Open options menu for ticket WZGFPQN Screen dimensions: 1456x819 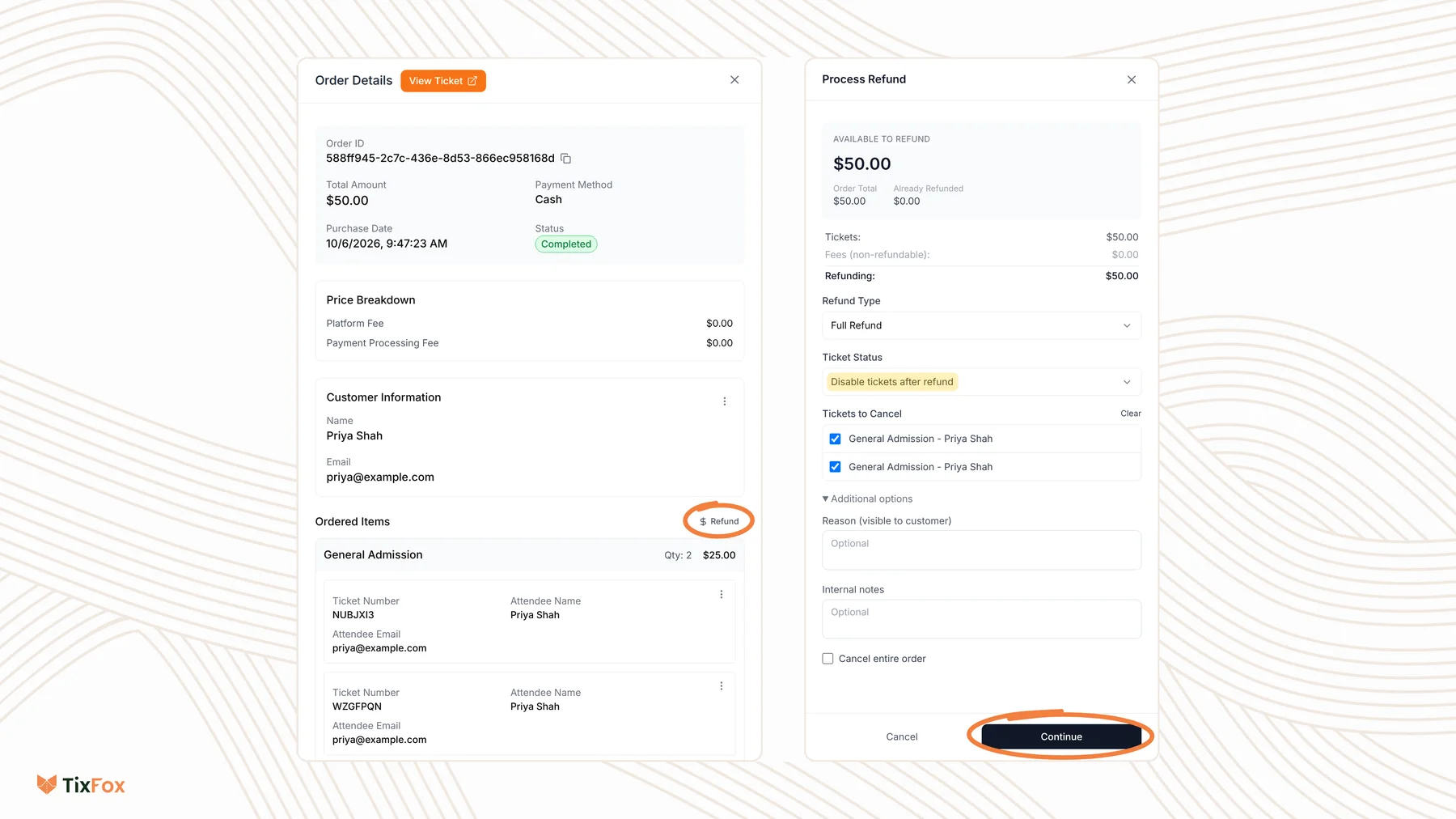pyautogui.click(x=722, y=686)
